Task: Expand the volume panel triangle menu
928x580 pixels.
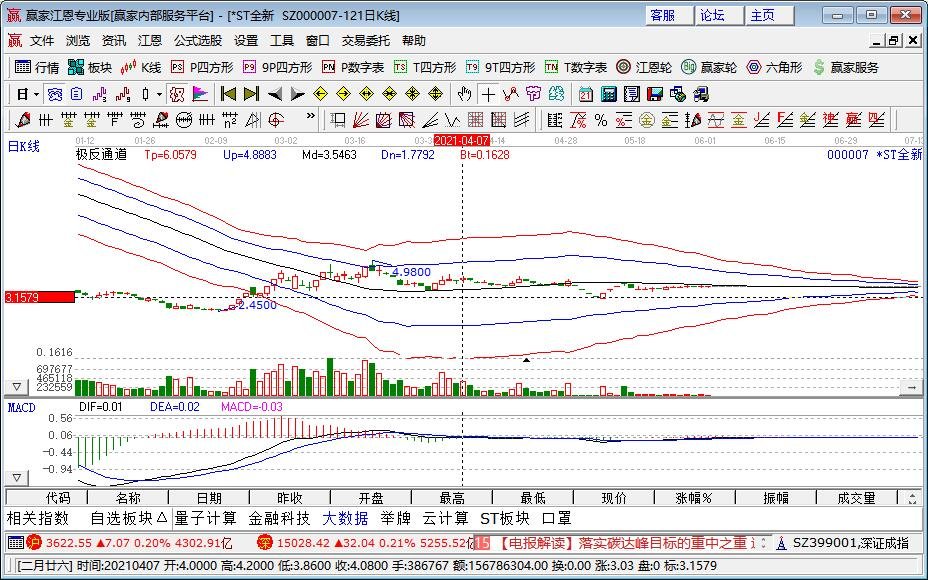Action: pyautogui.click(x=17, y=387)
